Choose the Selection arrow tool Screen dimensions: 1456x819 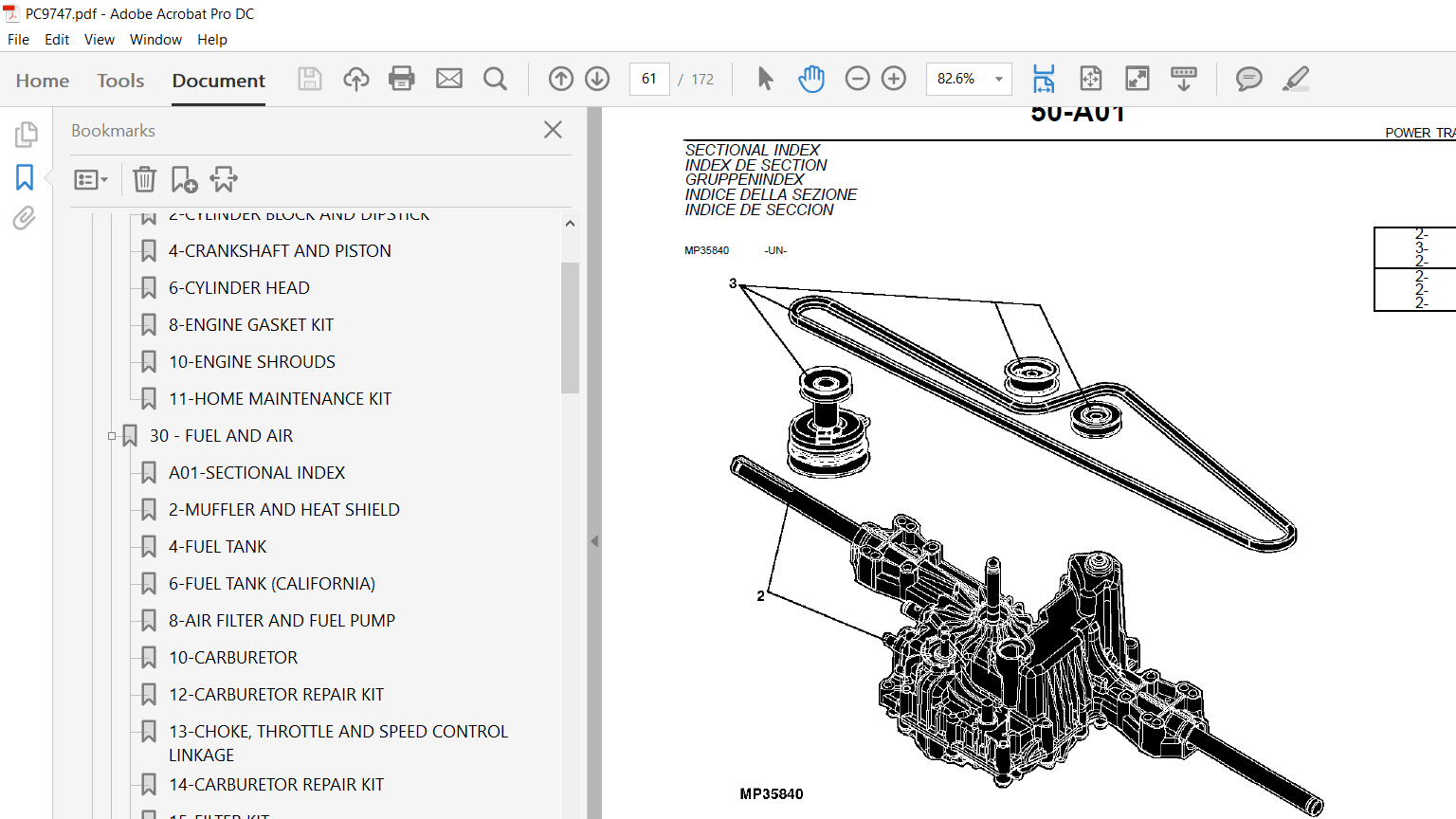pos(765,79)
